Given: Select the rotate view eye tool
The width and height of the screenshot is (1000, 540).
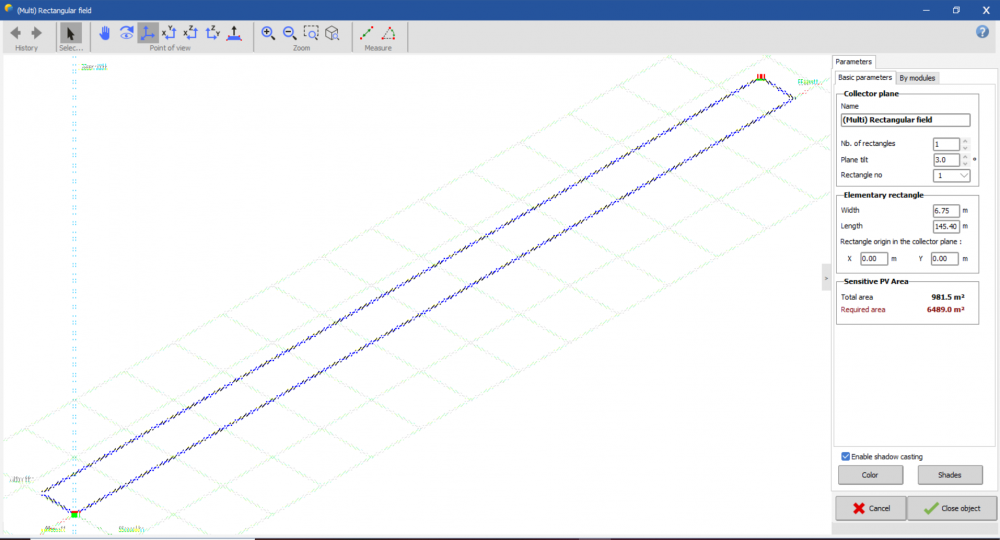Looking at the screenshot, I should 126,33.
